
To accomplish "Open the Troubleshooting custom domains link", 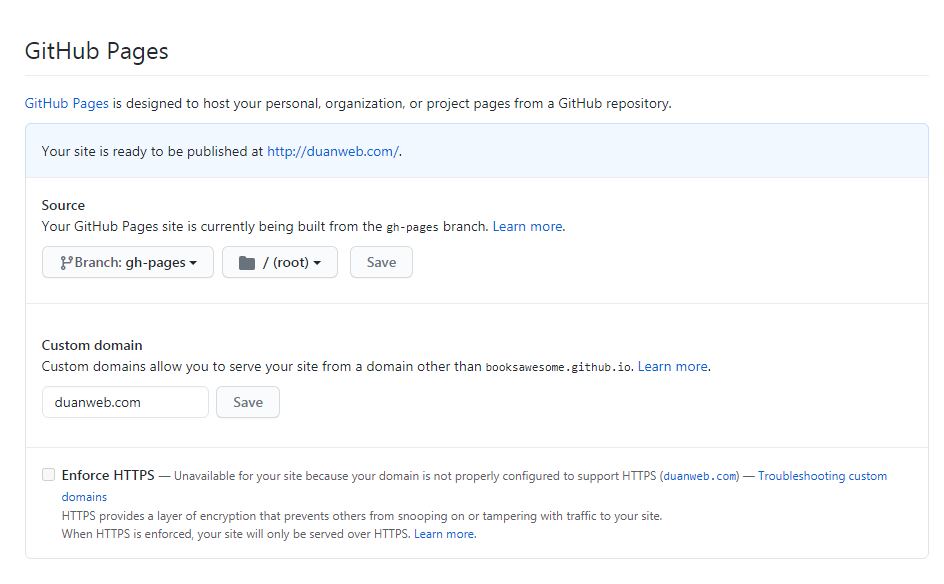I will [x=822, y=476].
